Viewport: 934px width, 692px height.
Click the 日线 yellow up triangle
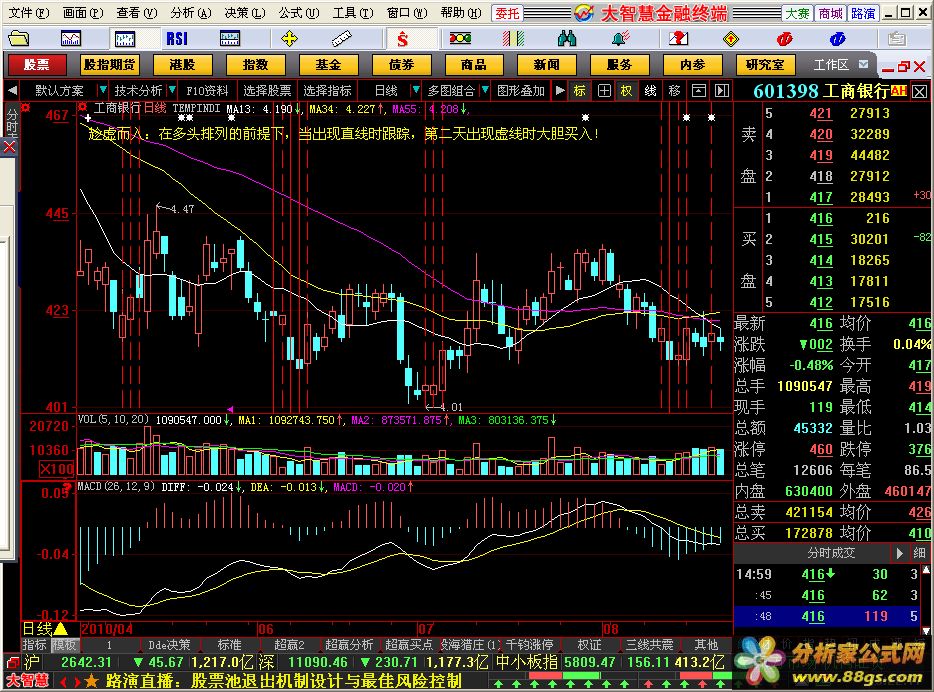pyautogui.click(x=60, y=629)
